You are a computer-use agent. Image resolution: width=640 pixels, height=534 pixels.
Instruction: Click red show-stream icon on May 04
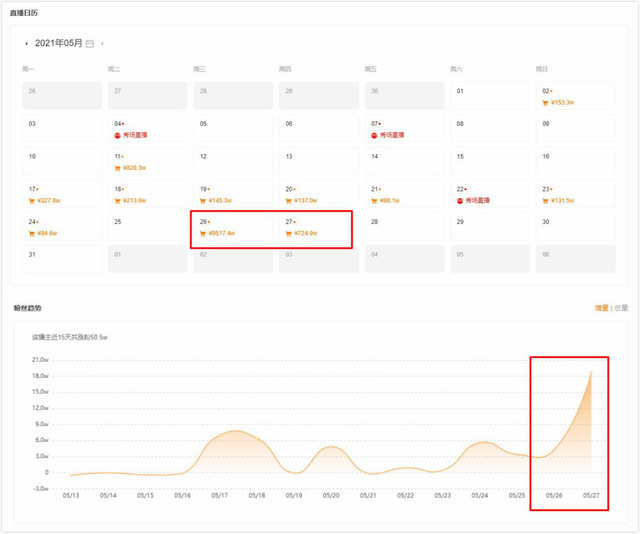tap(117, 135)
